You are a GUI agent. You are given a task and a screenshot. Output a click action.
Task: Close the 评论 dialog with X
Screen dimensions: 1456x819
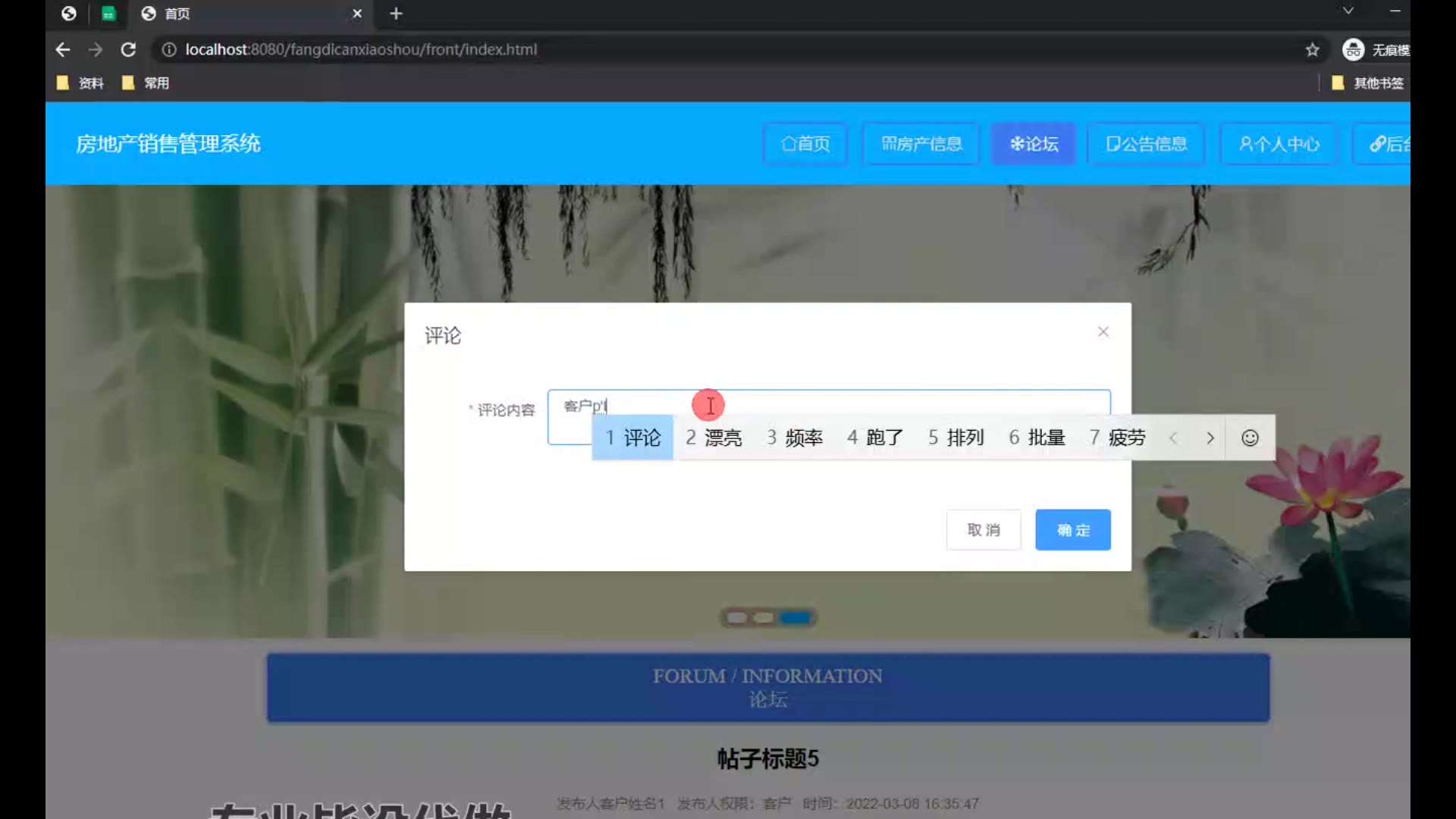pos(1103,332)
